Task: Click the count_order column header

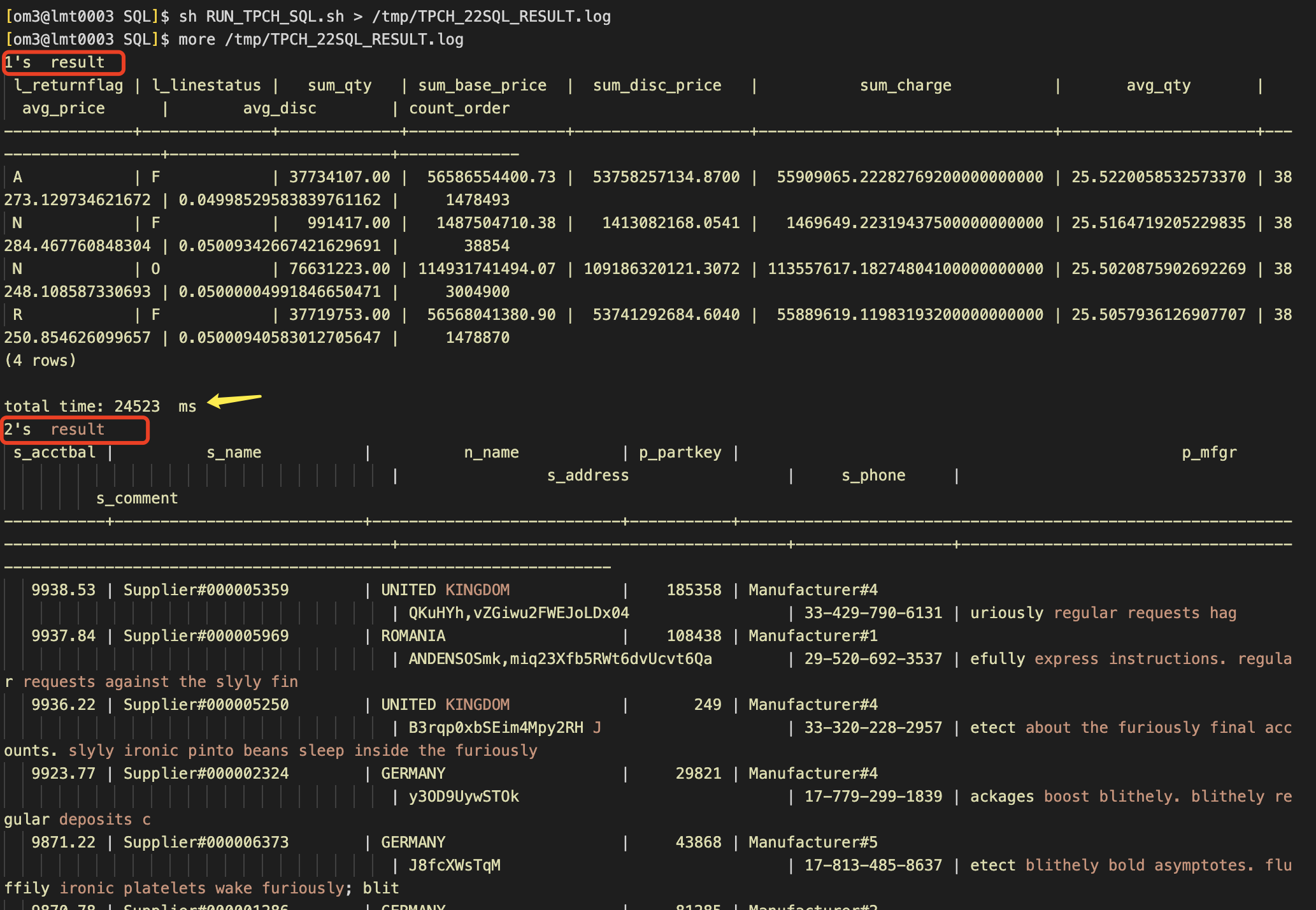Action: click(x=457, y=108)
